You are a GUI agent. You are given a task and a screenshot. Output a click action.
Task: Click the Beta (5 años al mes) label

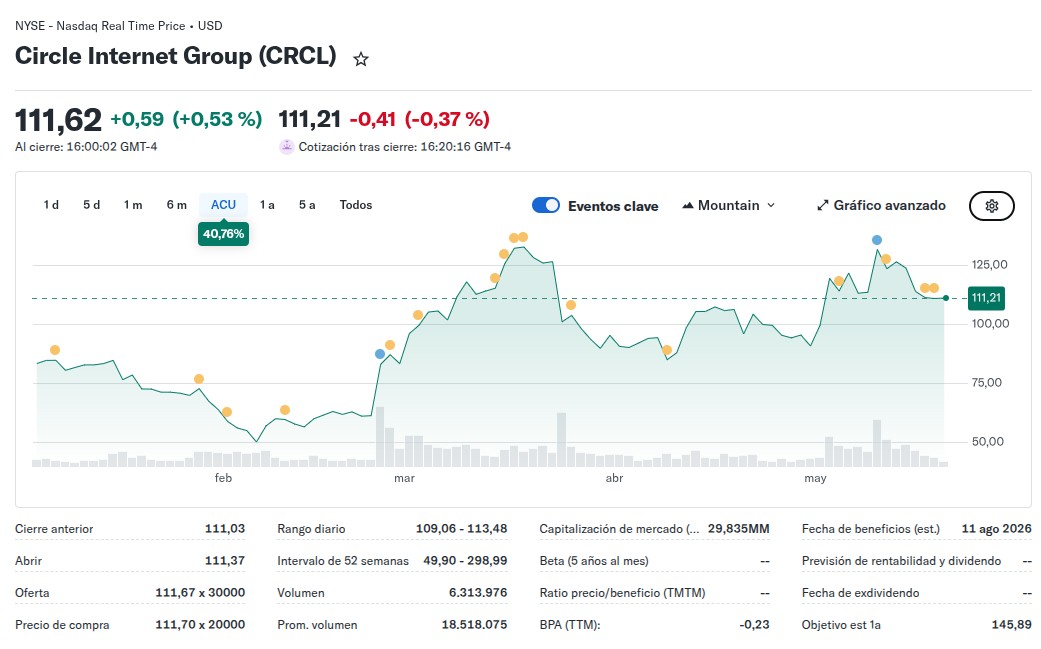(594, 561)
